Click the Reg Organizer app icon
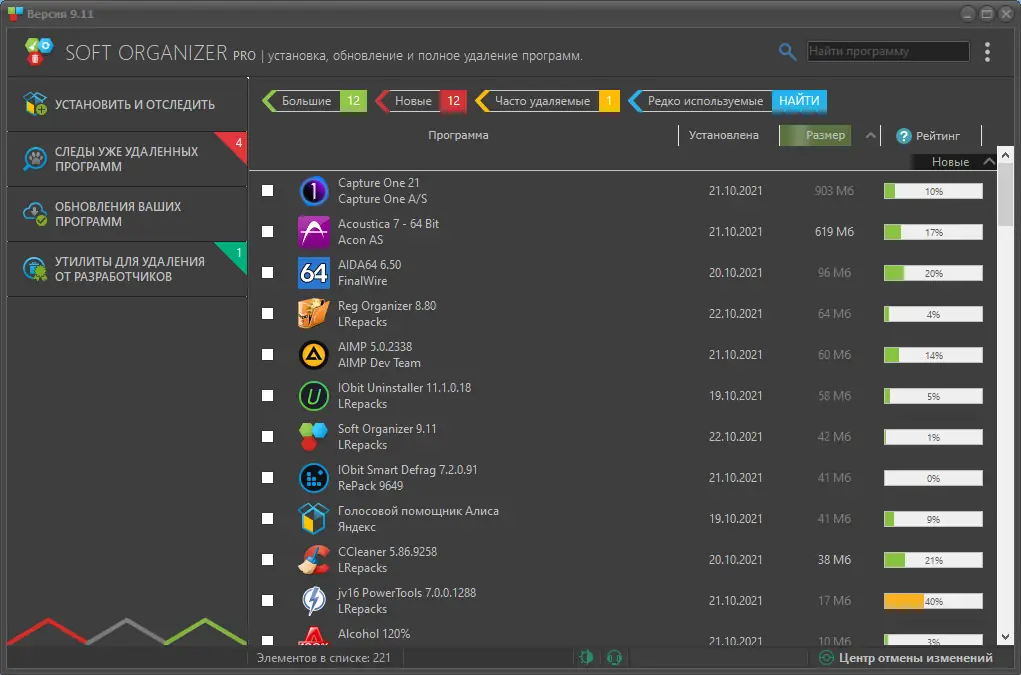This screenshot has width=1021, height=675. tap(313, 314)
